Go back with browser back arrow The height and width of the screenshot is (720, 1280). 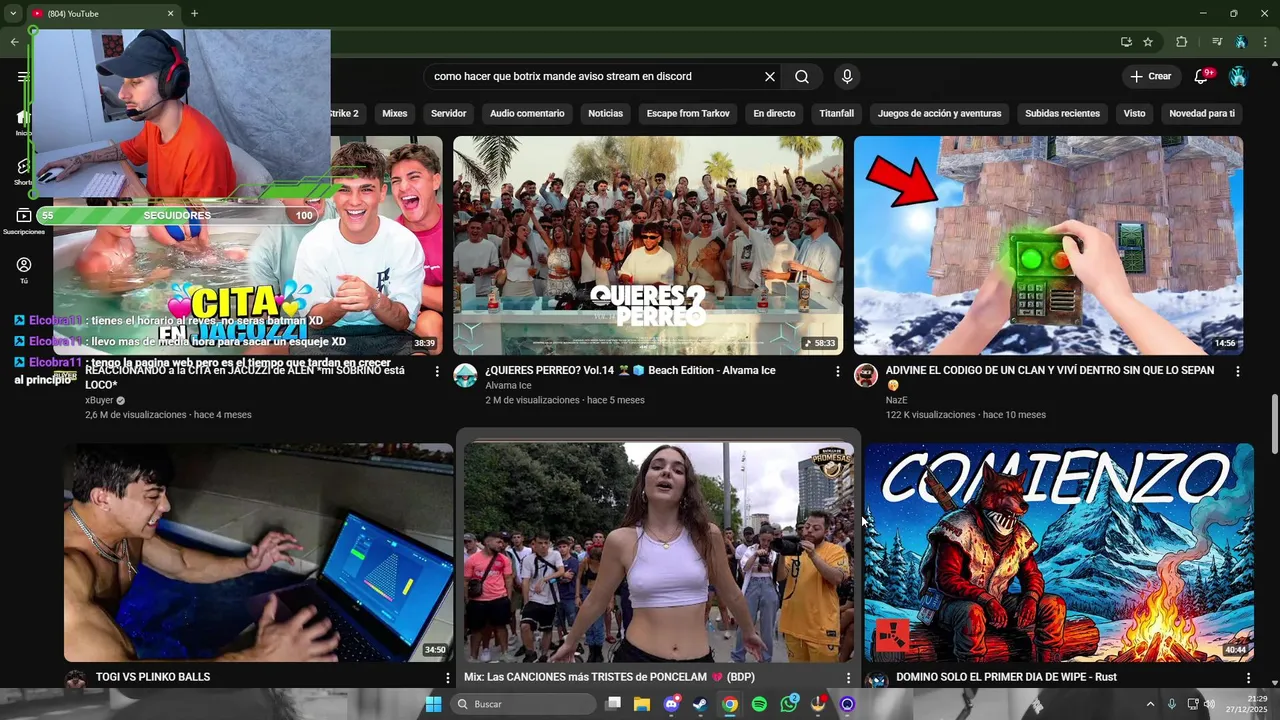14,42
